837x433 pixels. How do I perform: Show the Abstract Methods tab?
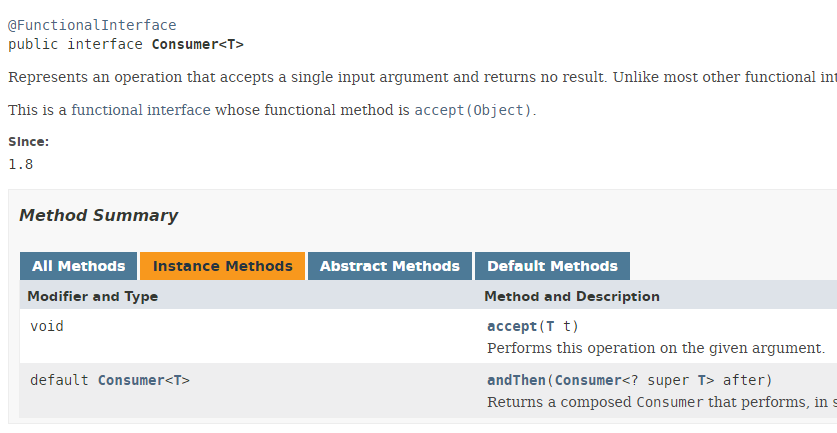[x=389, y=266]
